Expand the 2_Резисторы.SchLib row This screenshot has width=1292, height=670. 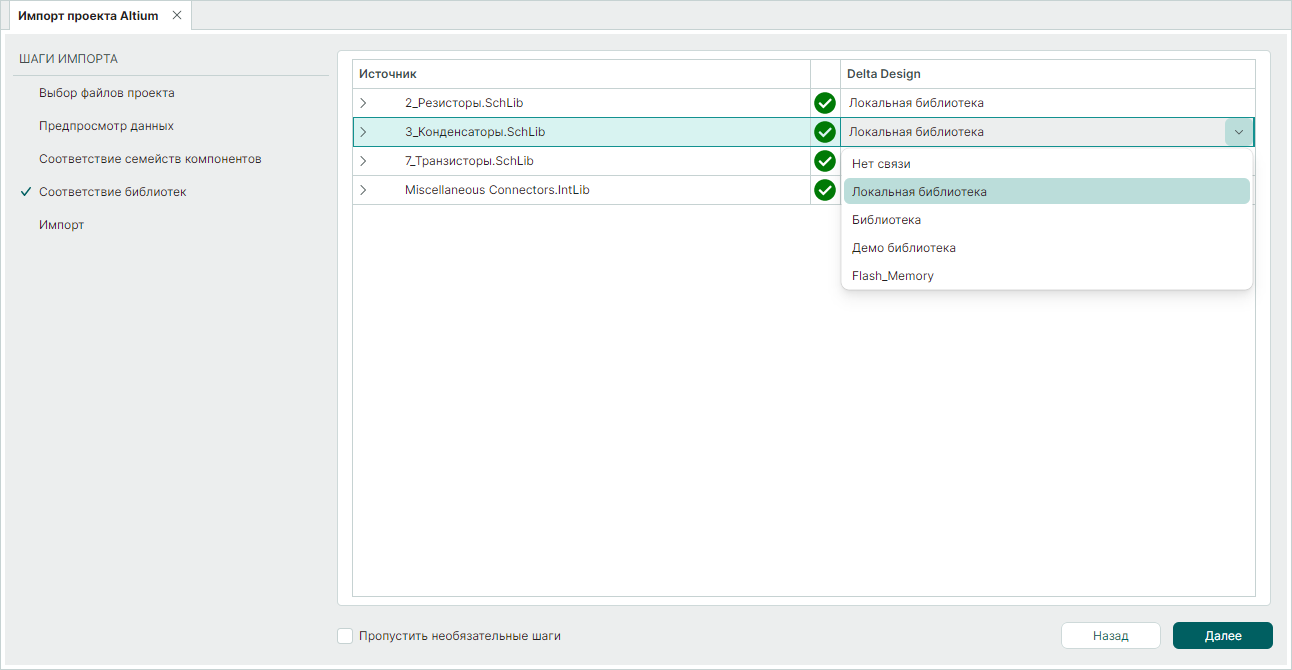(x=363, y=103)
